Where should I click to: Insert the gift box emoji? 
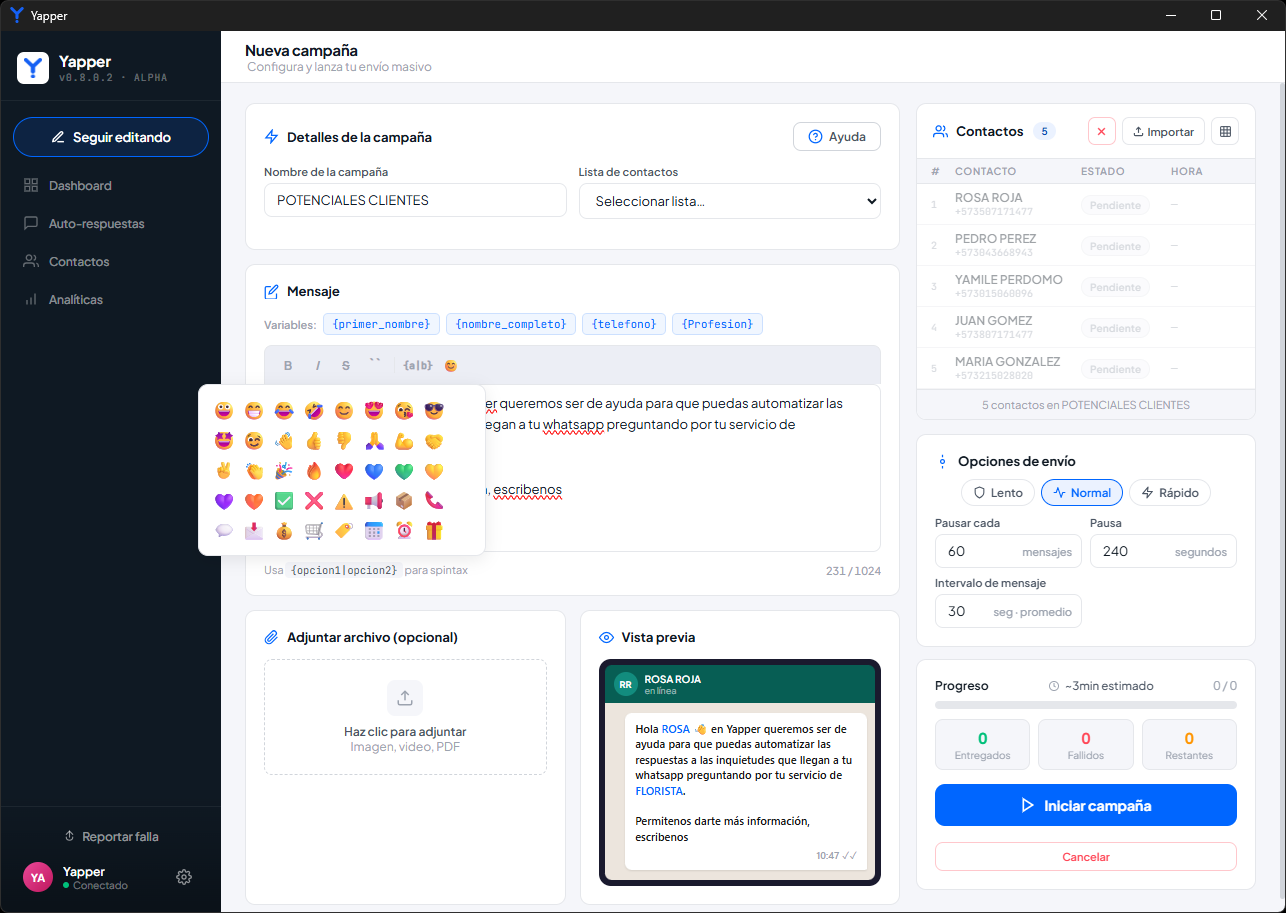pos(434,531)
